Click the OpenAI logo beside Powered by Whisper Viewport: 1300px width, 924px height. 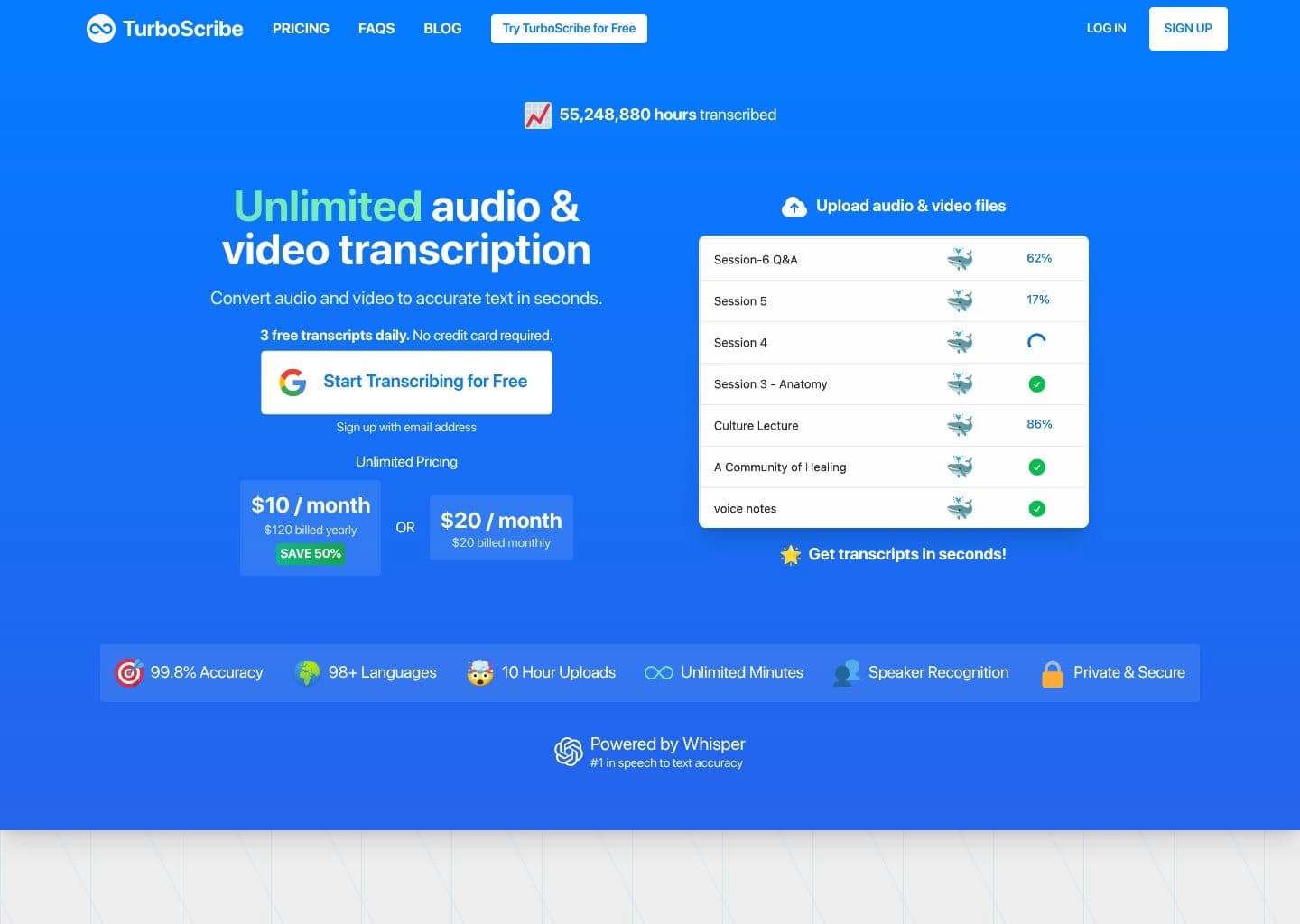(x=569, y=752)
